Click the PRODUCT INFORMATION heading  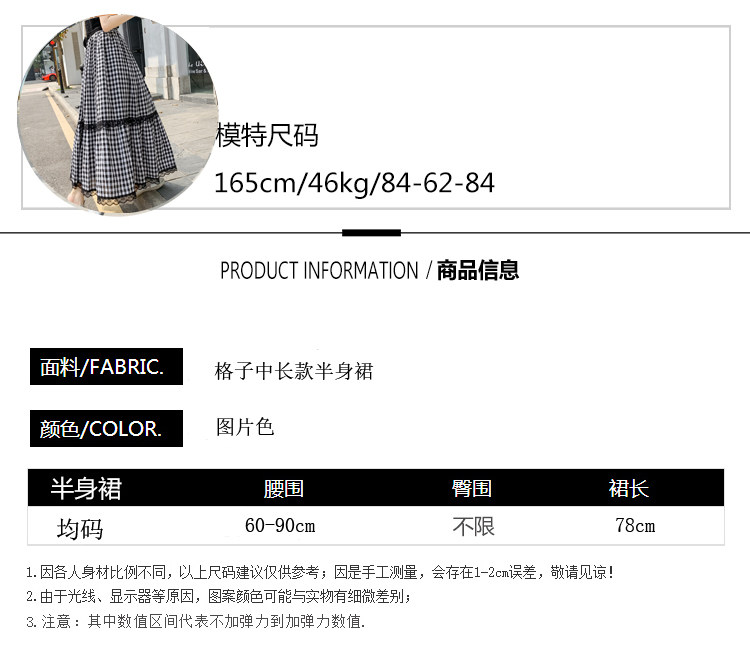pyautogui.click(x=319, y=270)
